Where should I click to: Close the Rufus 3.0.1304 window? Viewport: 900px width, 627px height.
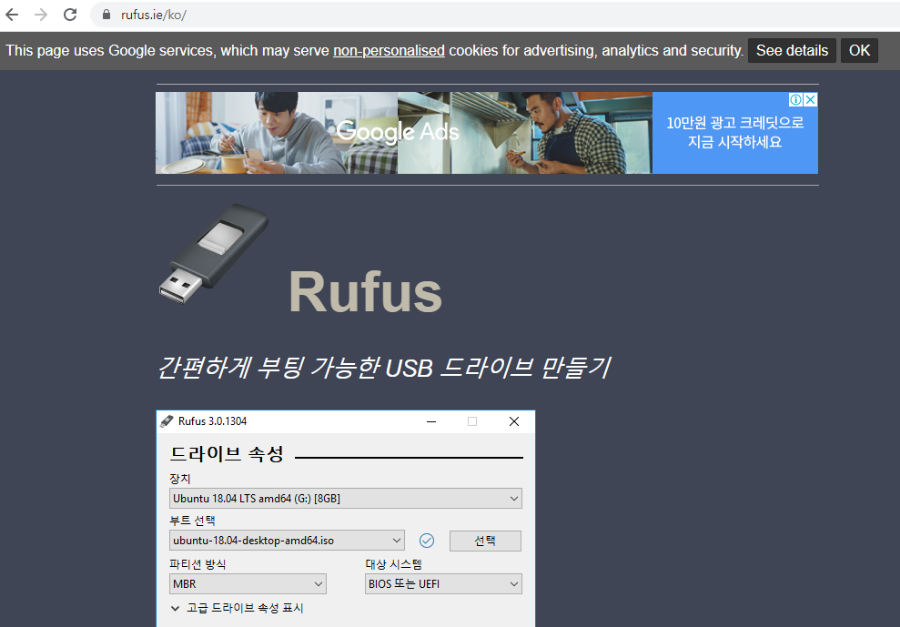[514, 421]
